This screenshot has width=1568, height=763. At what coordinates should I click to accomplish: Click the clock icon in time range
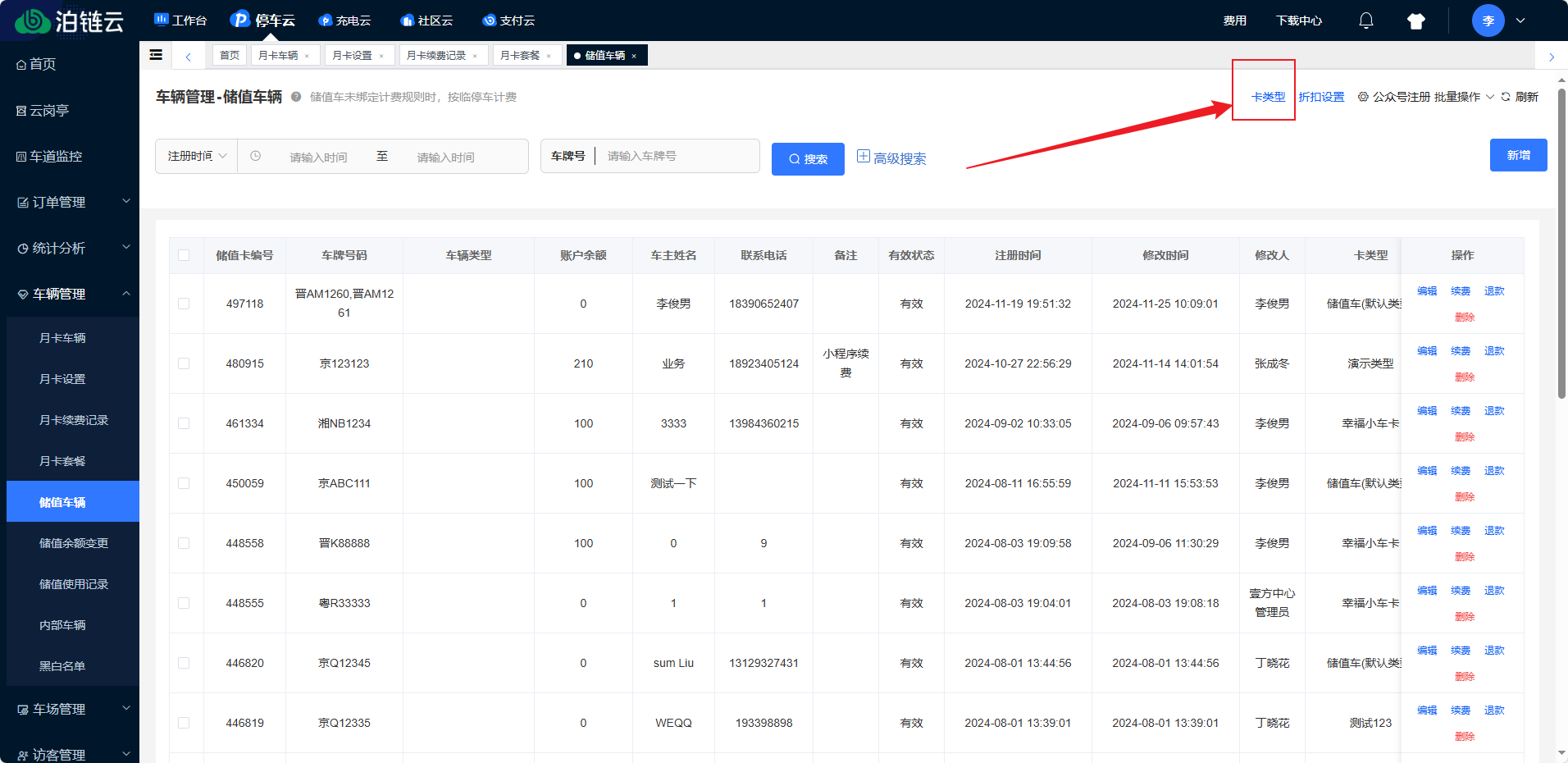pyautogui.click(x=255, y=156)
